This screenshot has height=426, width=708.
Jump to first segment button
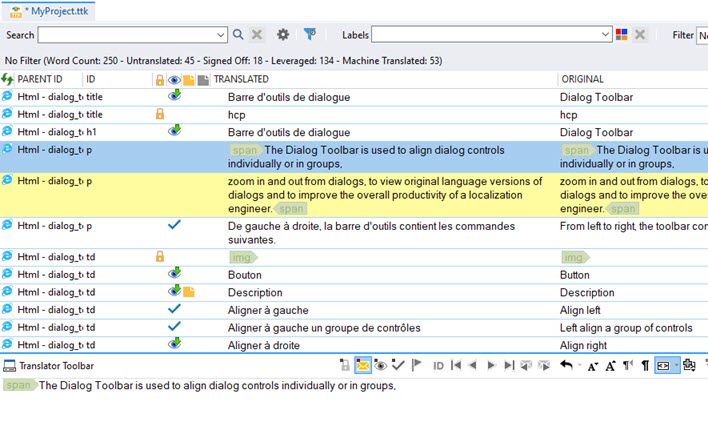[x=456, y=366]
